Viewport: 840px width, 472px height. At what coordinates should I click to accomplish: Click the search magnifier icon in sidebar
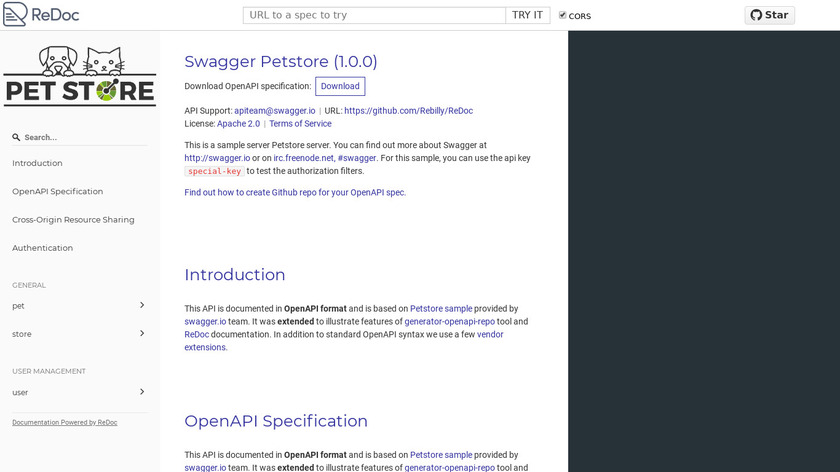(x=16, y=138)
